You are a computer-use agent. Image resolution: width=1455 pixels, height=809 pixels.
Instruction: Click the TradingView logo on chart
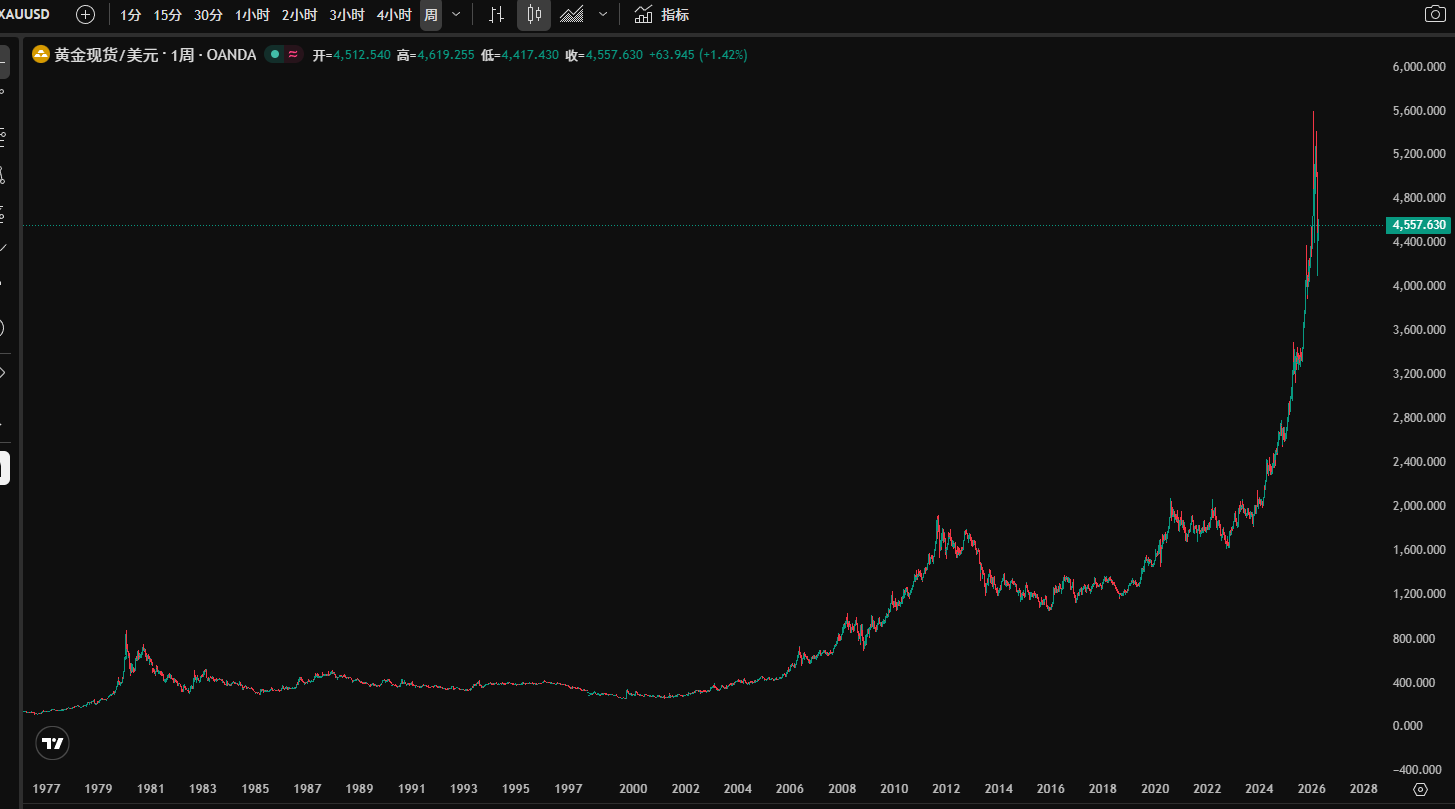click(53, 743)
